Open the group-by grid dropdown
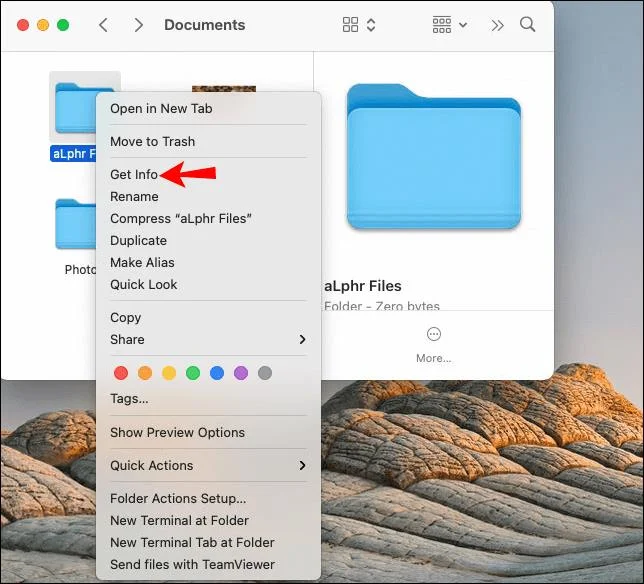Screen dimensions: 644x584 pos(450,25)
